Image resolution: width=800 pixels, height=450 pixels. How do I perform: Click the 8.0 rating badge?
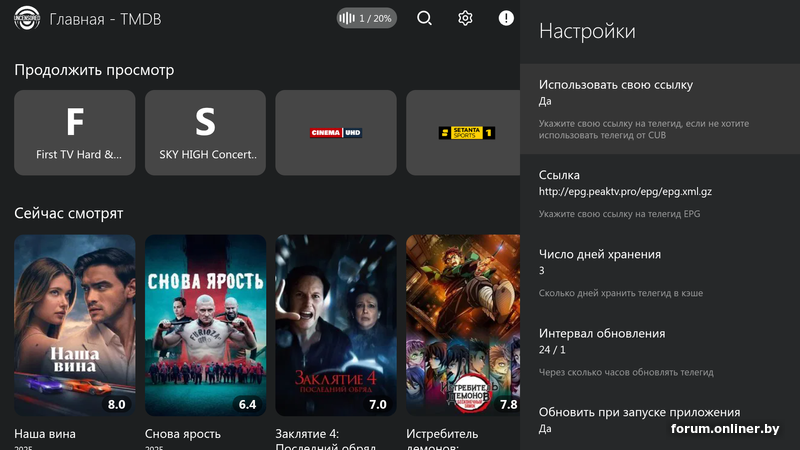[116, 404]
